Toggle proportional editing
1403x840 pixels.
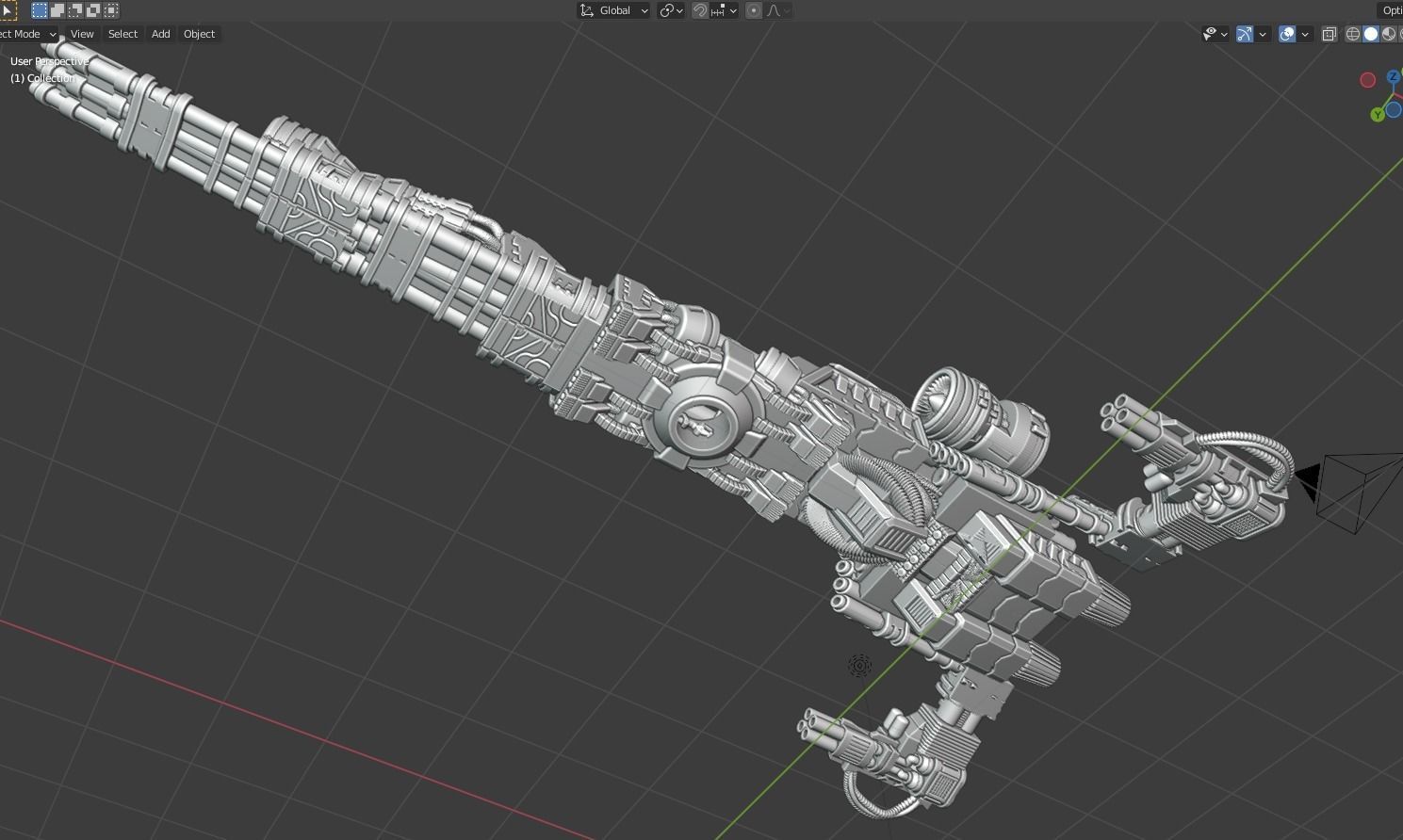click(753, 10)
